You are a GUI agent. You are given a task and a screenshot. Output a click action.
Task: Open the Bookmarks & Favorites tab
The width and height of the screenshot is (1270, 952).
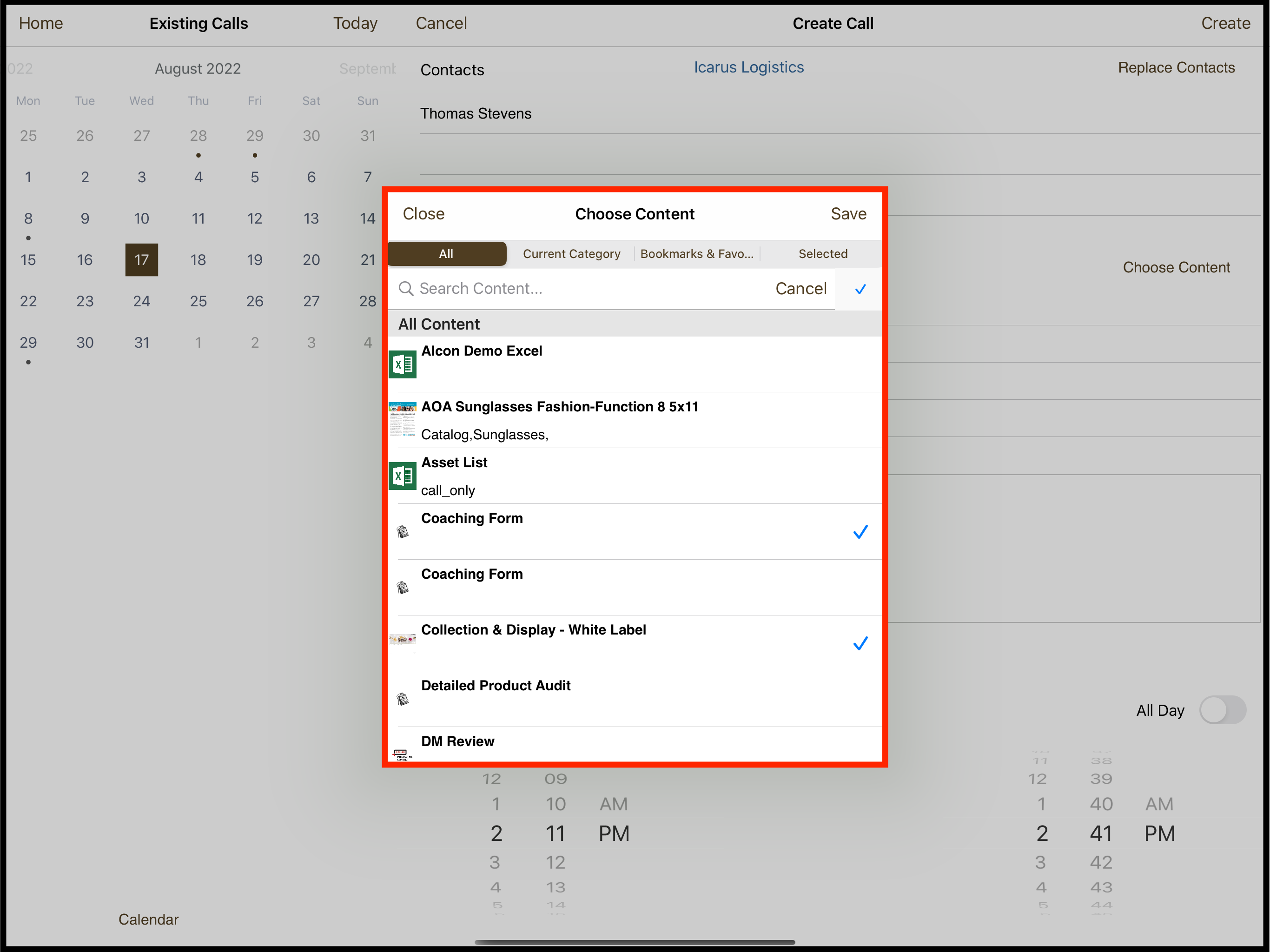[696, 254]
